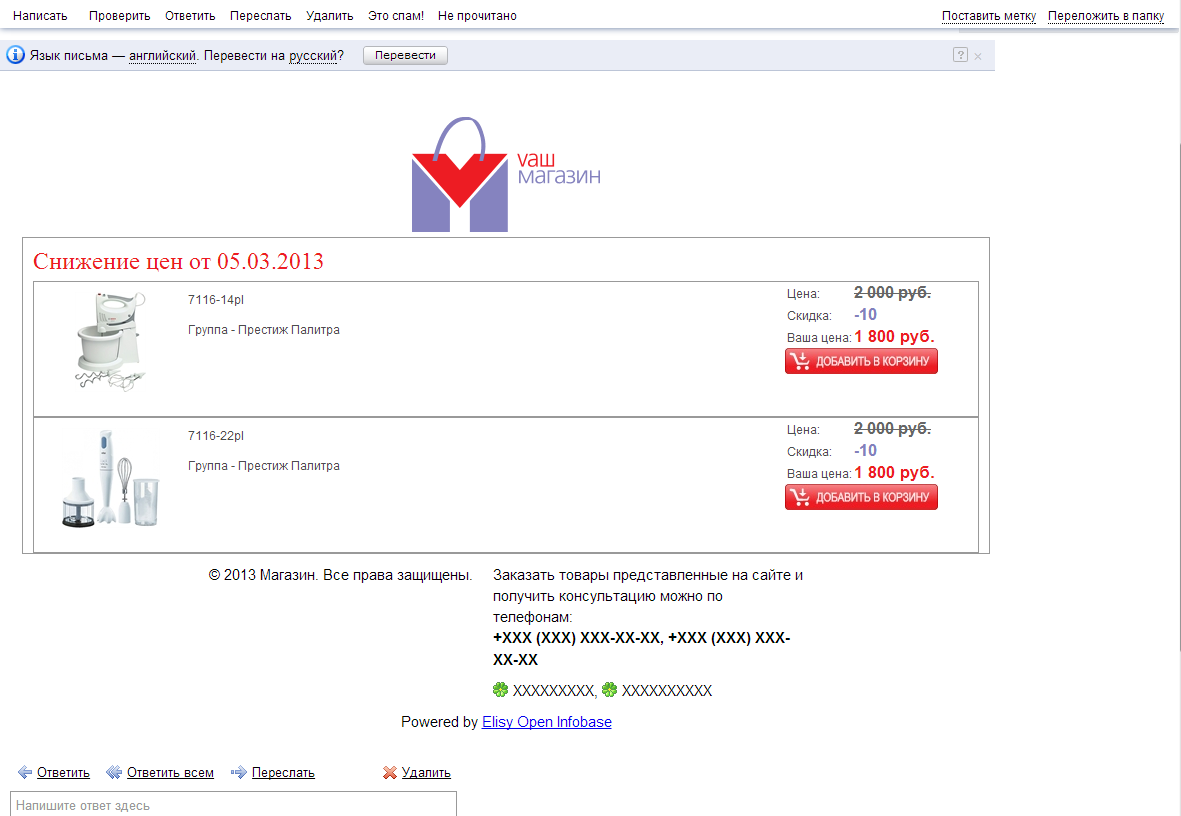Click the blue info icon in translation bar
Screen dimensions: 1181x816
coord(15,55)
